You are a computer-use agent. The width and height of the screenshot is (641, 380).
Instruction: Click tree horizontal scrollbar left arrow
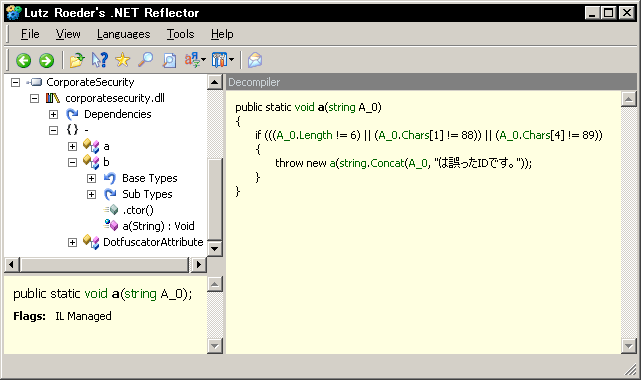[x=12, y=264]
